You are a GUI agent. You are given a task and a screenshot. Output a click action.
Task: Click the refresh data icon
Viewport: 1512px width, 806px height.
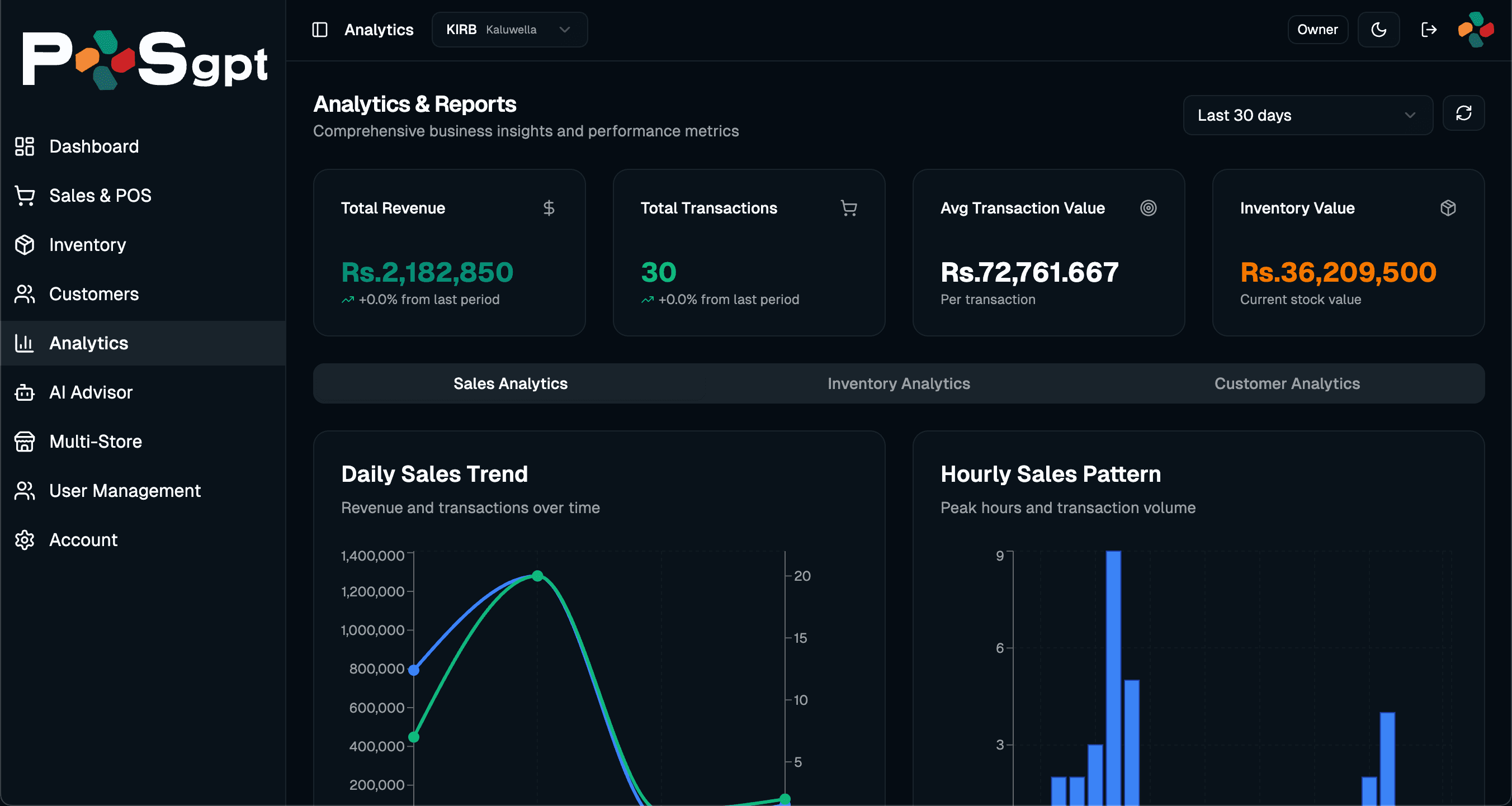pos(1464,113)
